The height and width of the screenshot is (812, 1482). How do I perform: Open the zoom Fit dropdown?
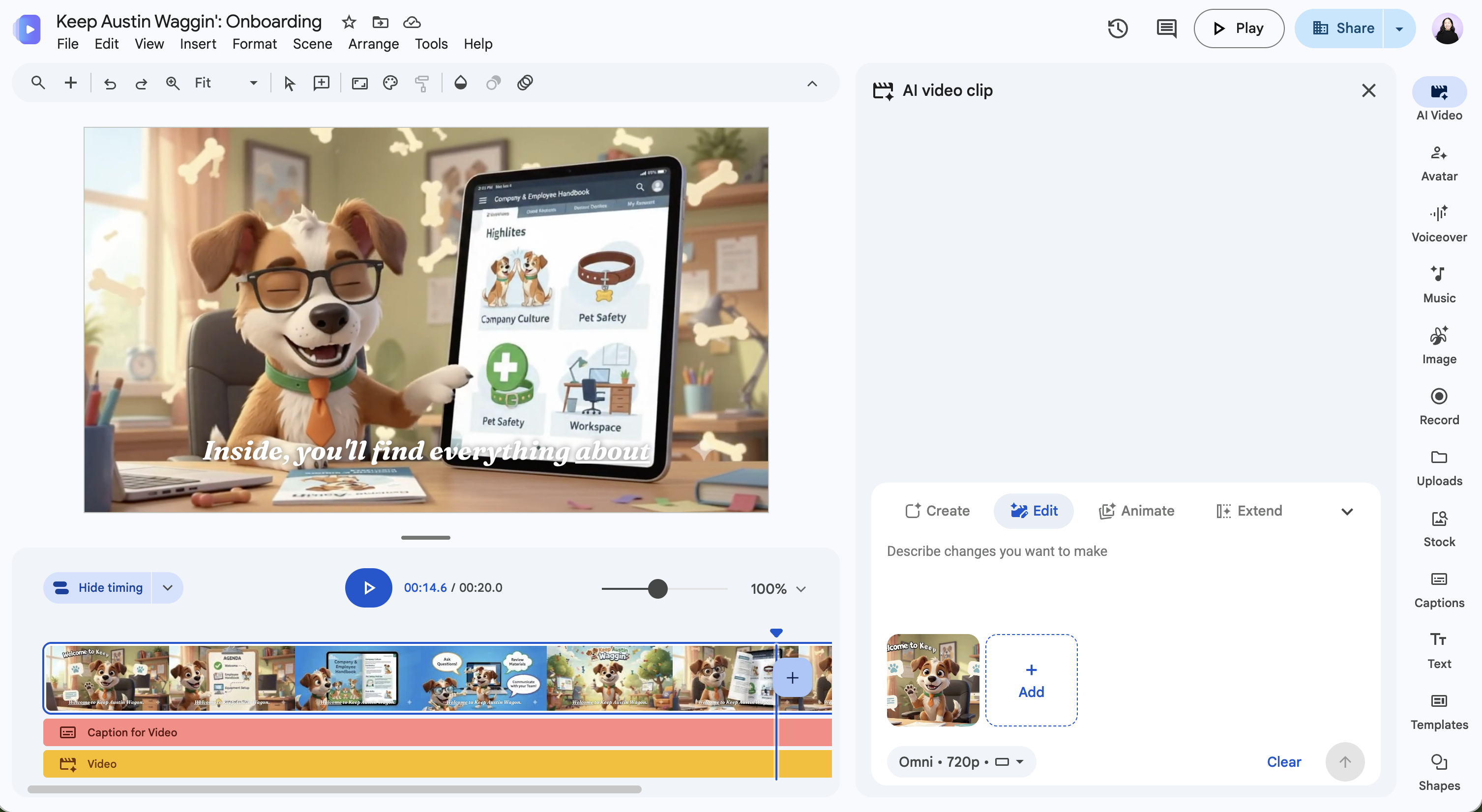[x=226, y=84]
